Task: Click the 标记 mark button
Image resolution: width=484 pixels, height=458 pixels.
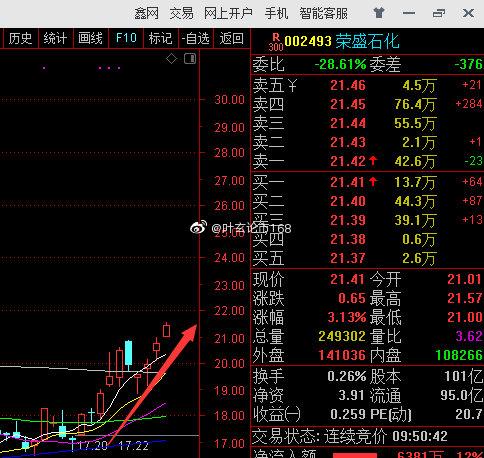Action: 161,38
